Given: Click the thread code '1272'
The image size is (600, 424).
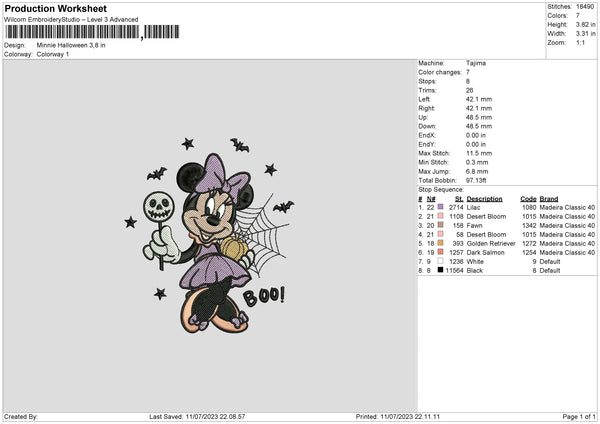Looking at the screenshot, I should pos(529,243).
